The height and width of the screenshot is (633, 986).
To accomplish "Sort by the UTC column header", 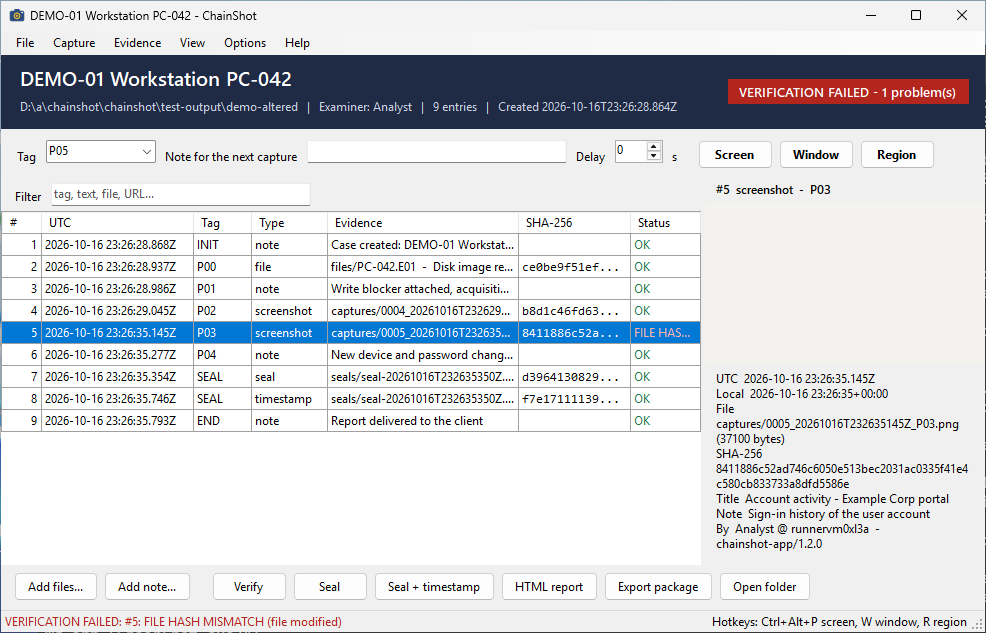I will pyautogui.click(x=118, y=223).
